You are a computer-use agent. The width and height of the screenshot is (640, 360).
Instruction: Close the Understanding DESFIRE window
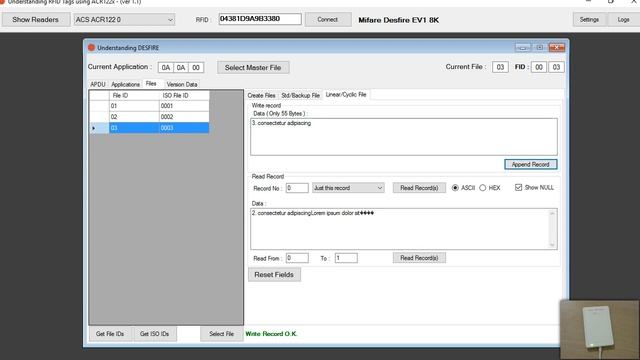pyautogui.click(x=557, y=47)
